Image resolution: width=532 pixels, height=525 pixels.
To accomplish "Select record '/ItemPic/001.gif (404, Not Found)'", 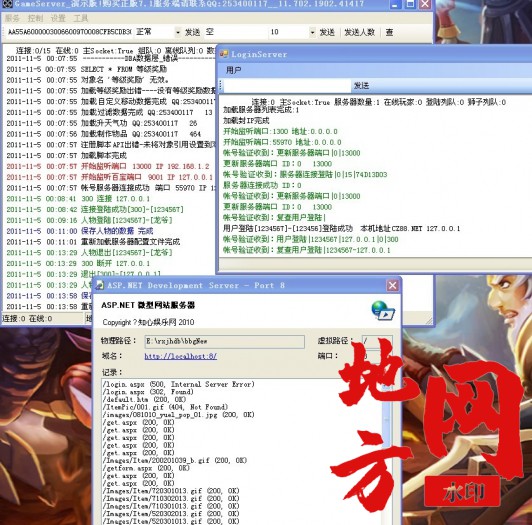I will coord(165,407).
